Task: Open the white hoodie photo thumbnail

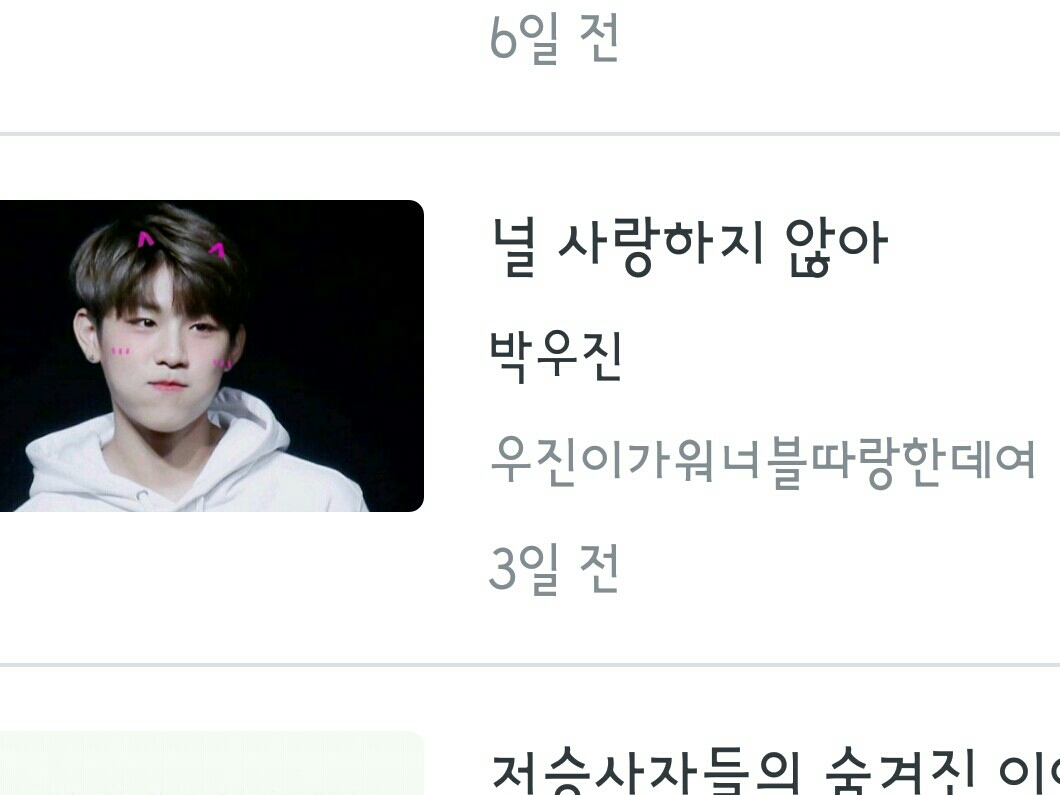Action: pyautogui.click(x=212, y=356)
